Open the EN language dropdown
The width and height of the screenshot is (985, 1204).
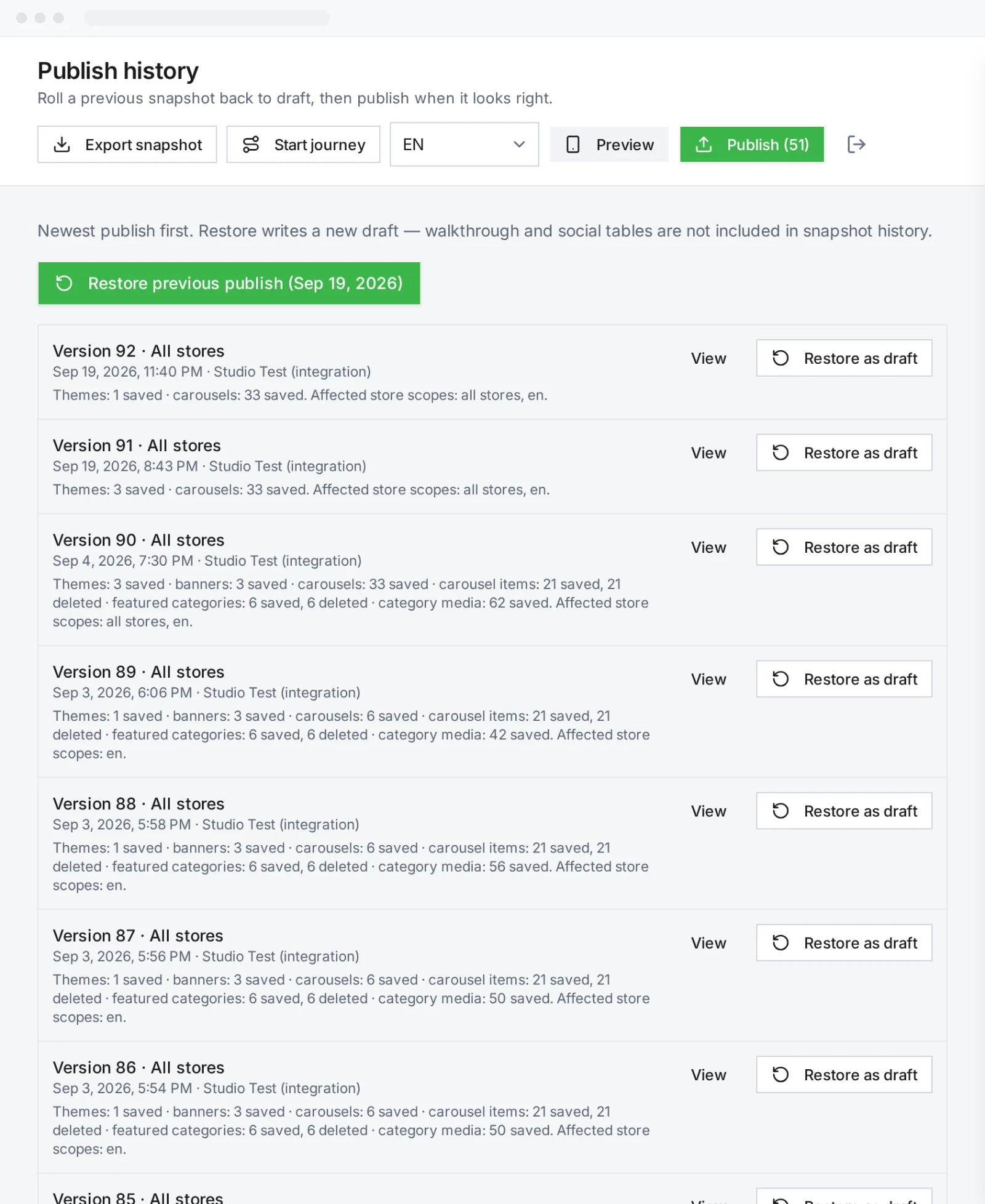(x=464, y=145)
